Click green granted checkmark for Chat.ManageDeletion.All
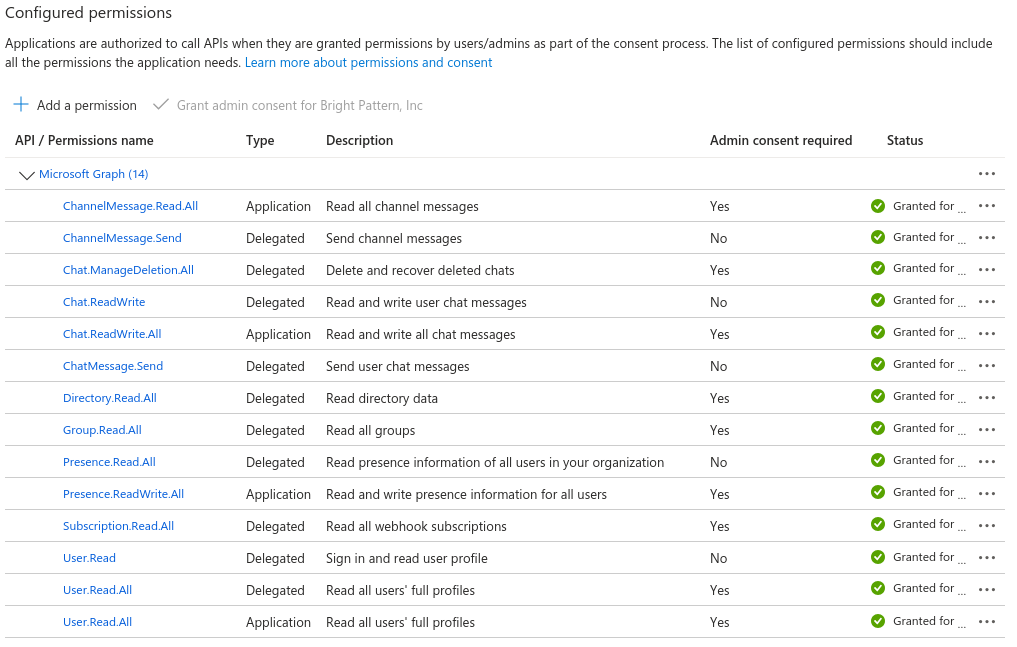The image size is (1017, 647). (878, 268)
